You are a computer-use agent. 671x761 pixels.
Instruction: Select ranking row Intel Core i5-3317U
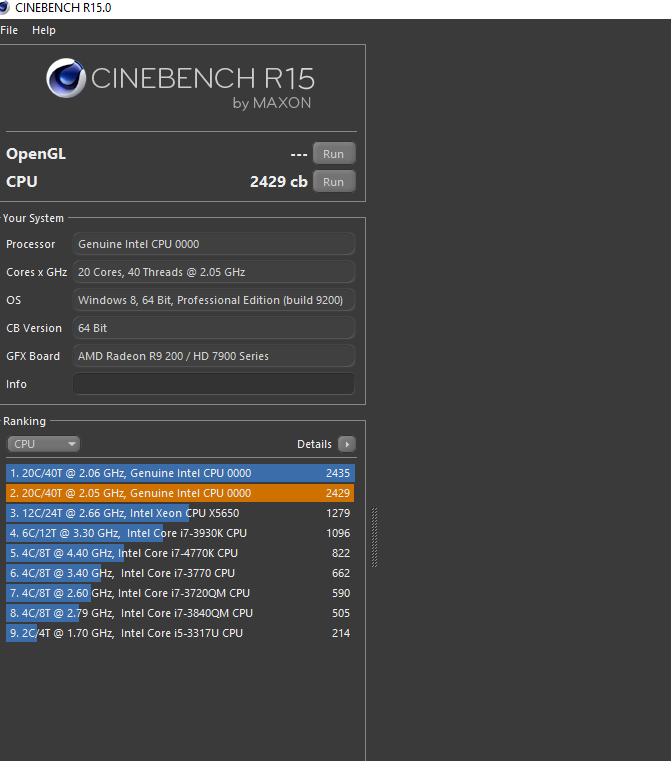coord(180,633)
